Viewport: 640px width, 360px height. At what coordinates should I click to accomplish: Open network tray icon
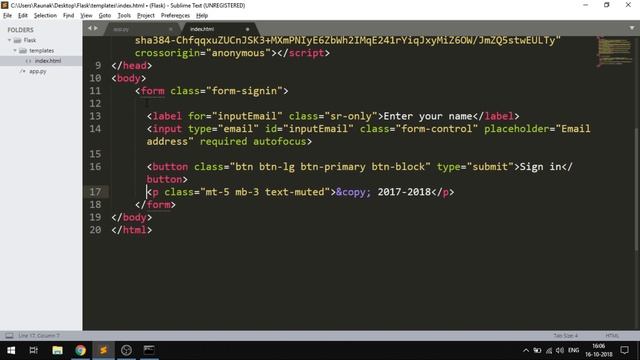549,350
